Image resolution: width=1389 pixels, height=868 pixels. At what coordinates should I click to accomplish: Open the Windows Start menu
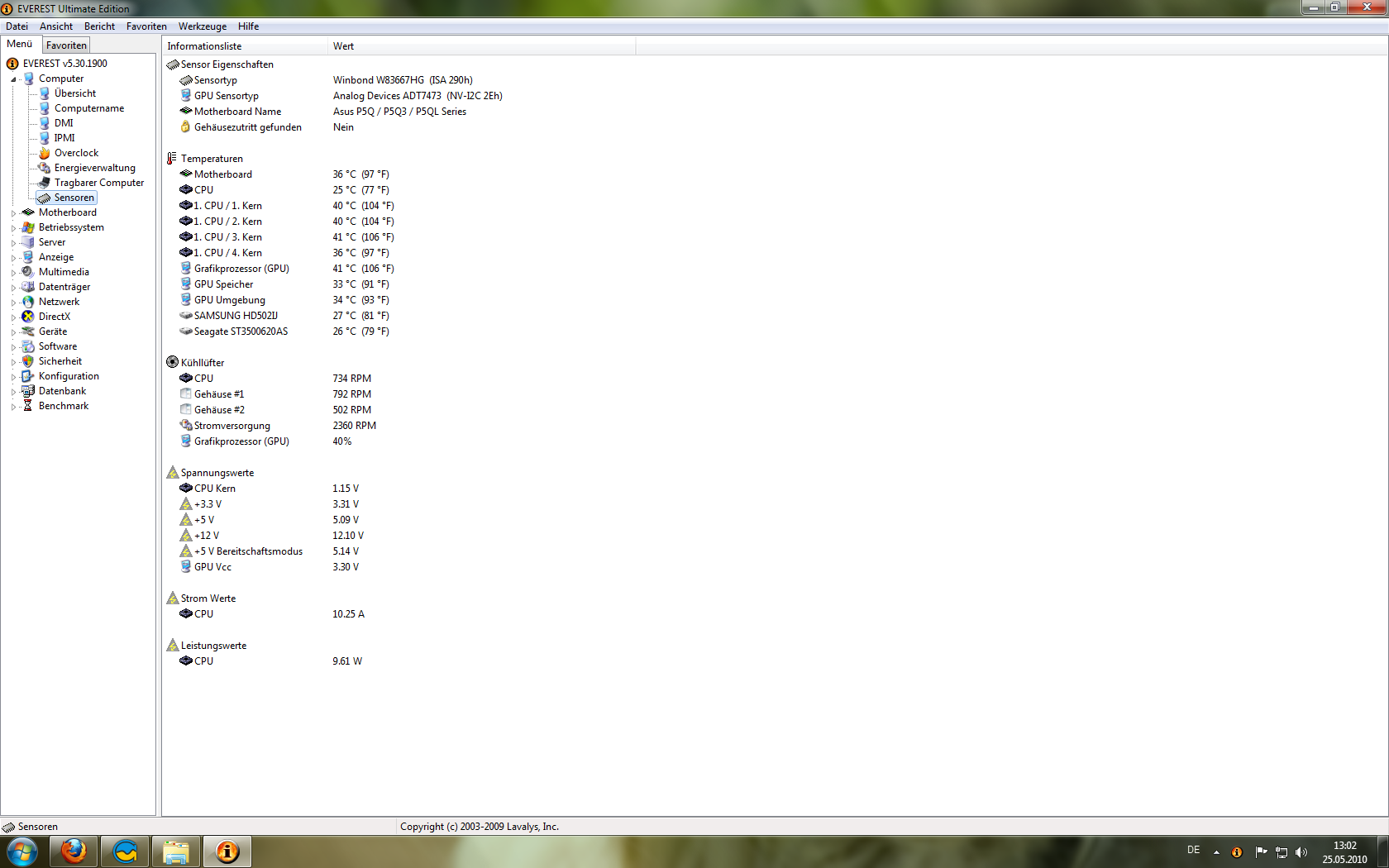point(22,851)
